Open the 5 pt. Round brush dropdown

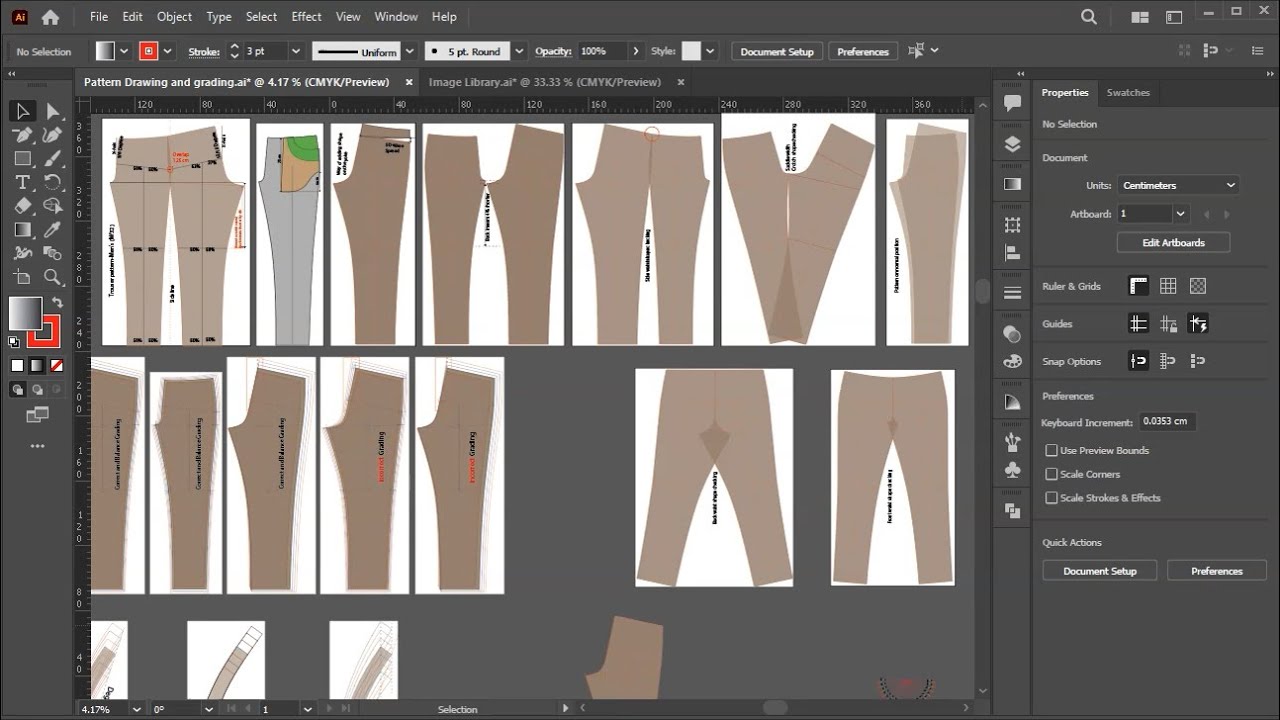(520, 51)
